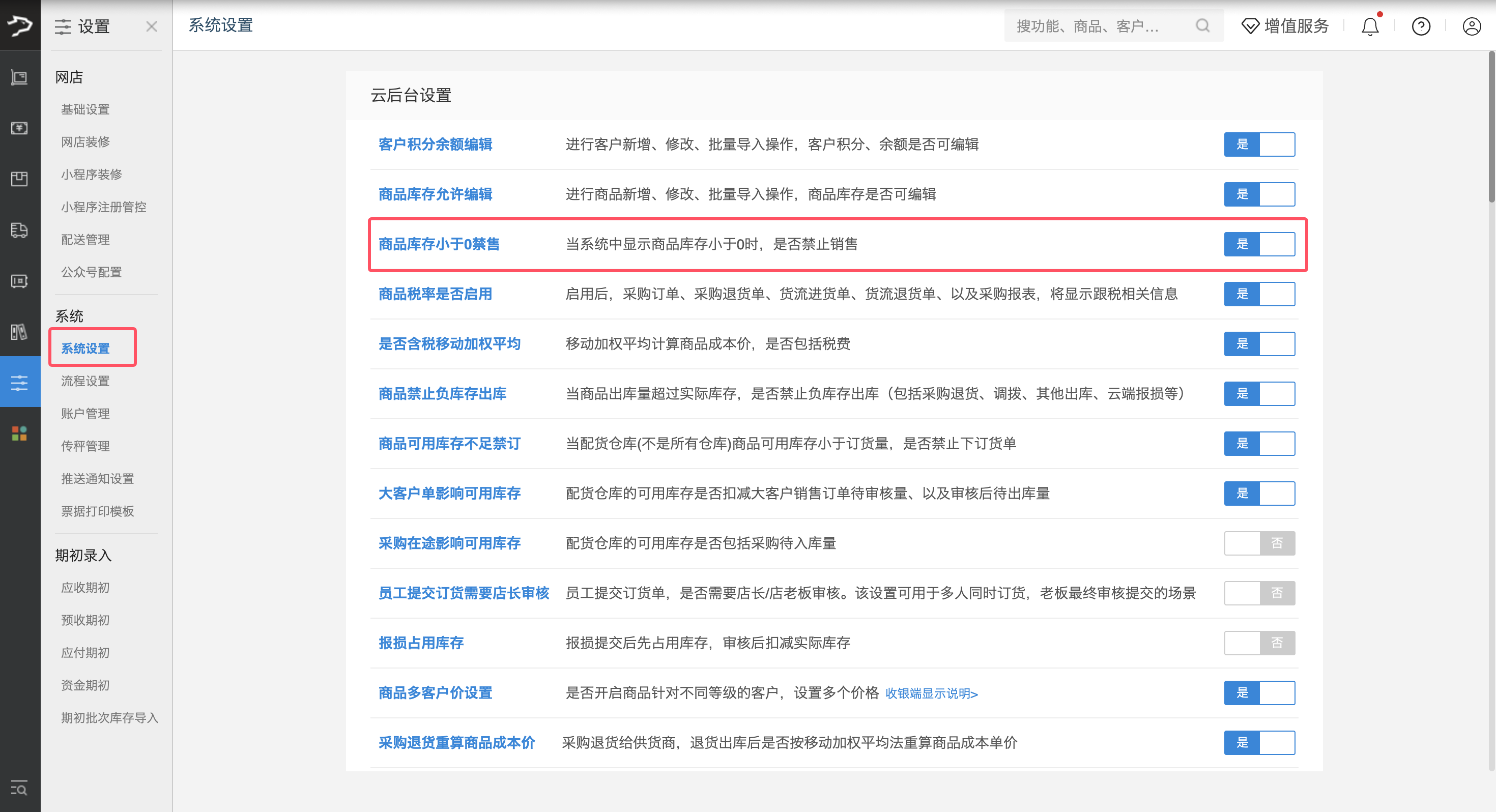Screen dimensions: 1496x812
Task: Toggle 商品可用库存不足禁订 switch
Action: tap(1259, 444)
